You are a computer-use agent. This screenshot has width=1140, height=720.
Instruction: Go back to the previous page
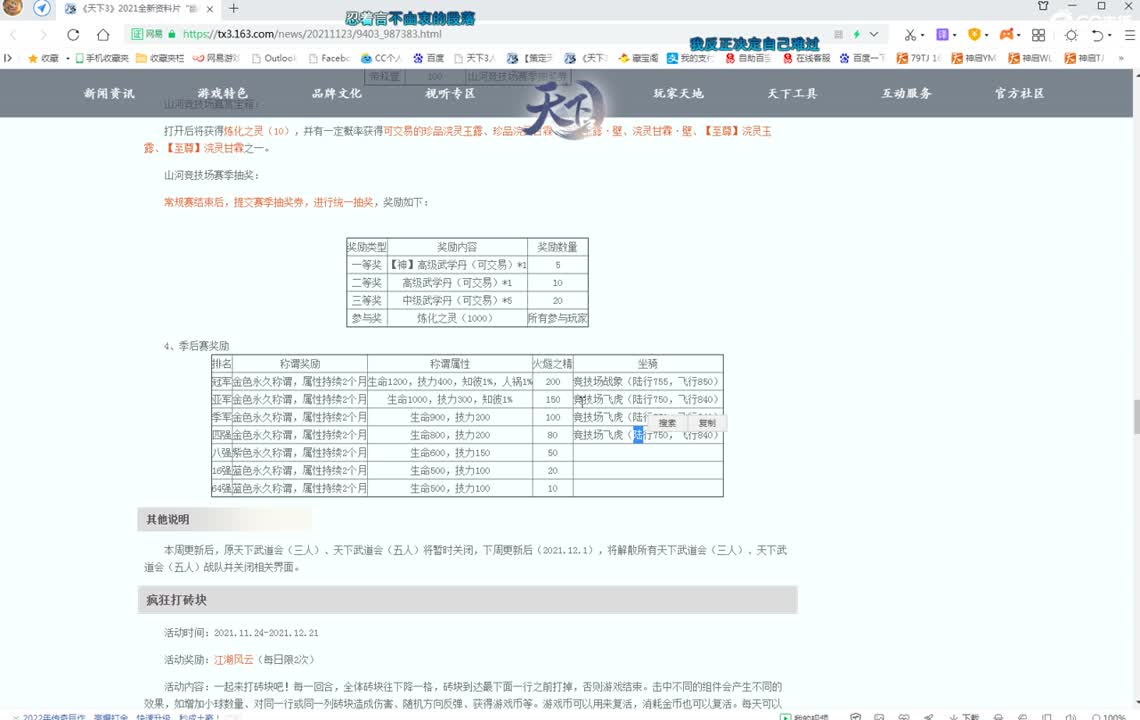tap(13, 34)
